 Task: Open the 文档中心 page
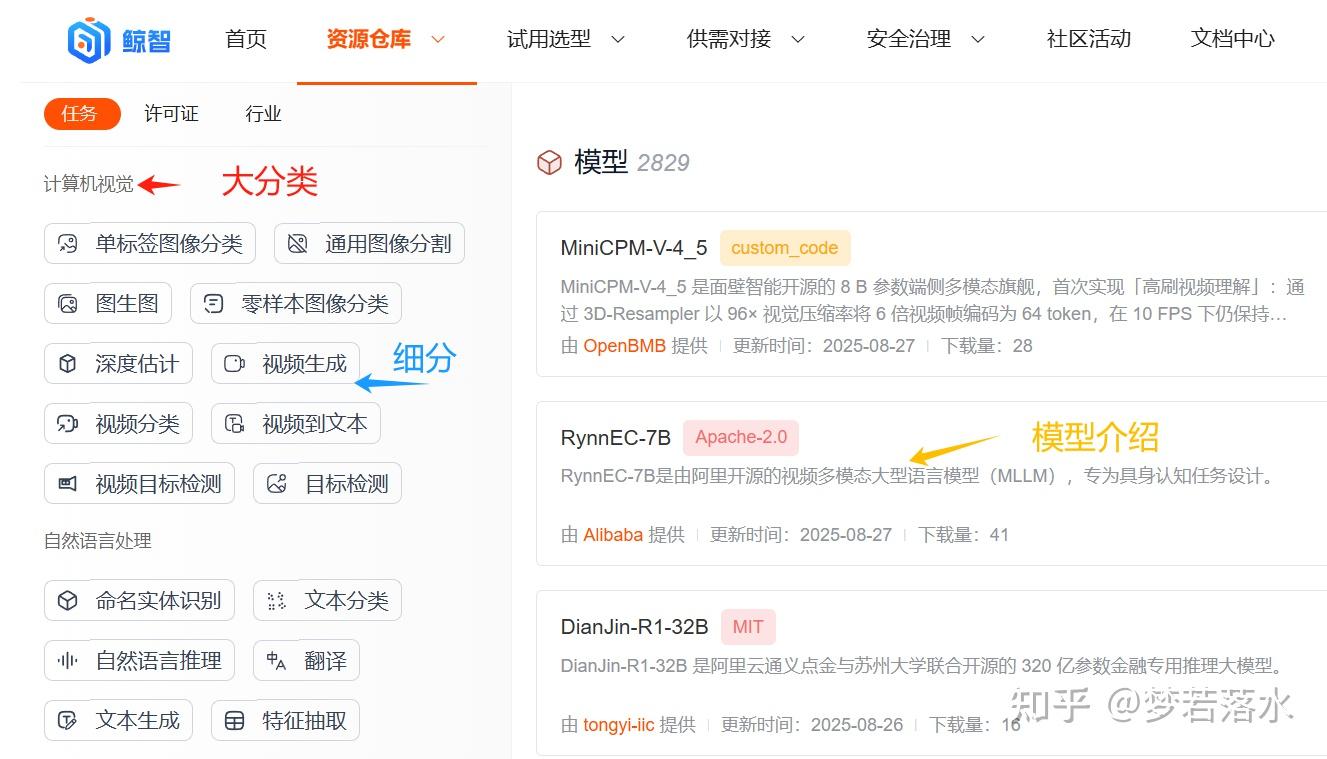coord(1233,39)
